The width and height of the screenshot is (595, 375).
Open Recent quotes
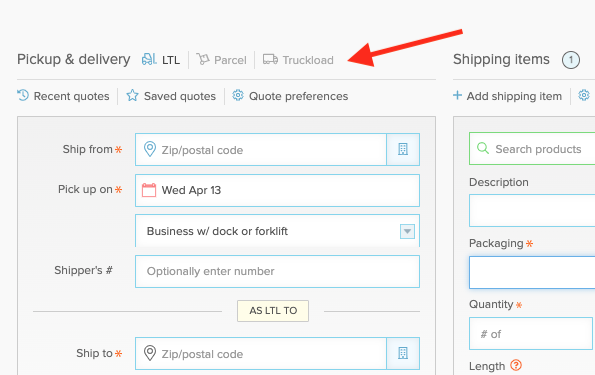tap(63, 96)
